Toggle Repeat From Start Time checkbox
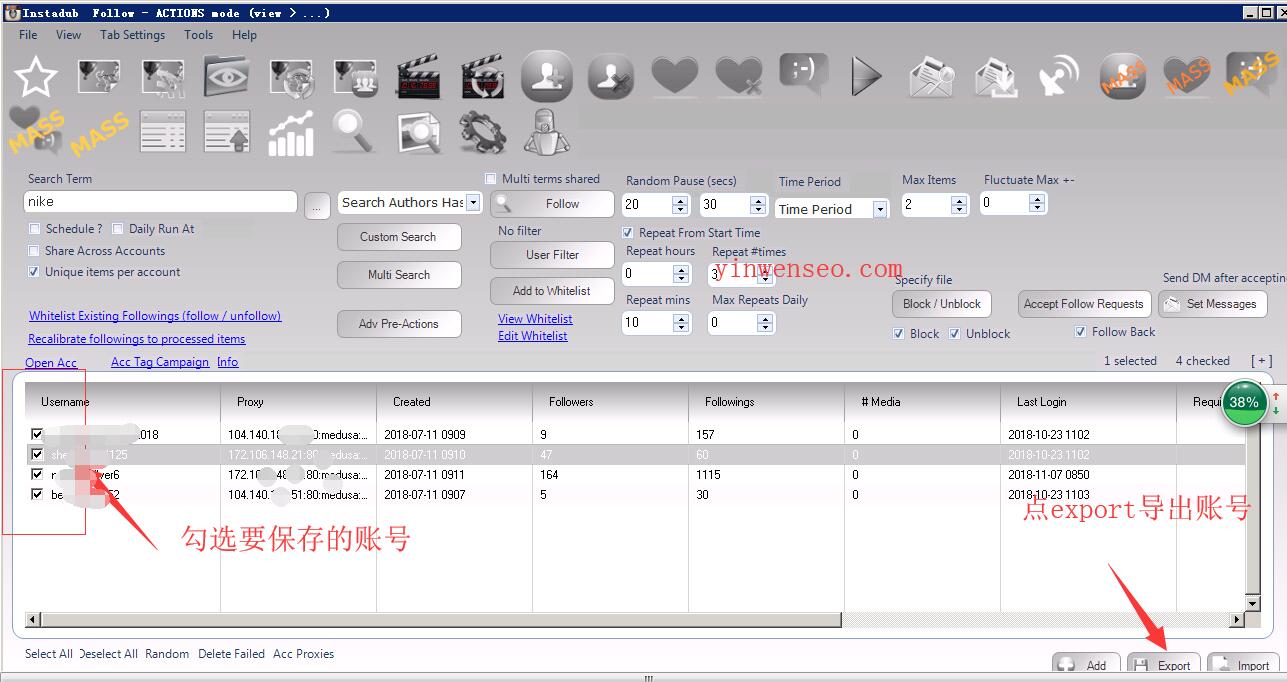The width and height of the screenshot is (1287, 682). point(628,233)
